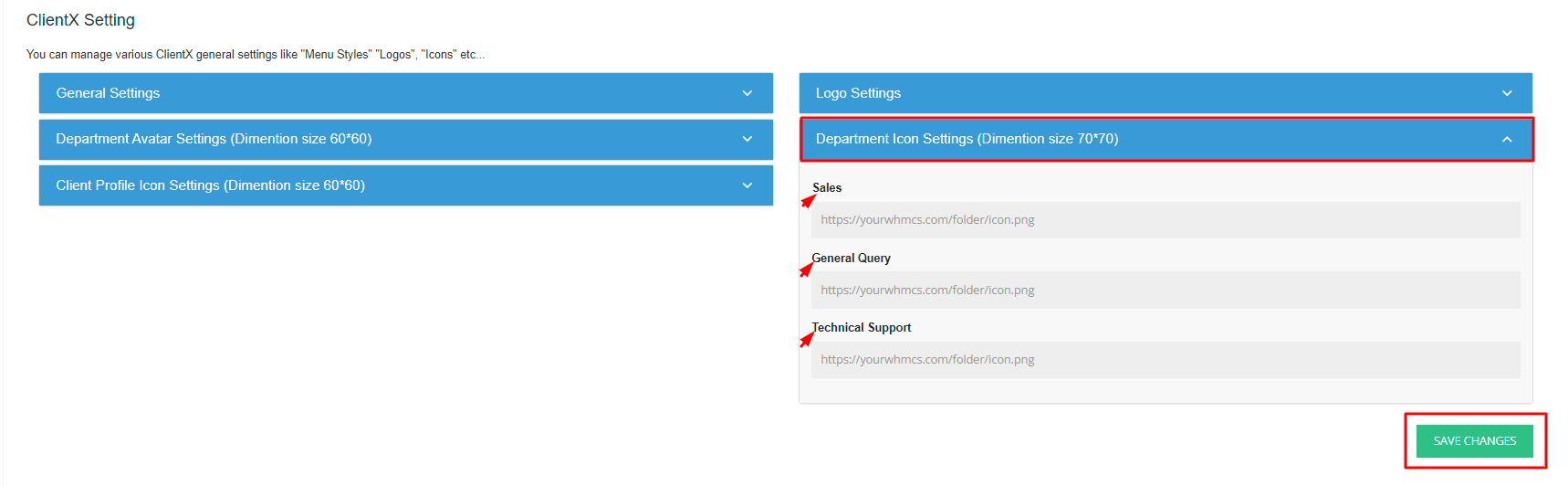Focus the Sales icon URL field
Image resolution: width=1568 pixels, height=486 pixels.
1165,220
